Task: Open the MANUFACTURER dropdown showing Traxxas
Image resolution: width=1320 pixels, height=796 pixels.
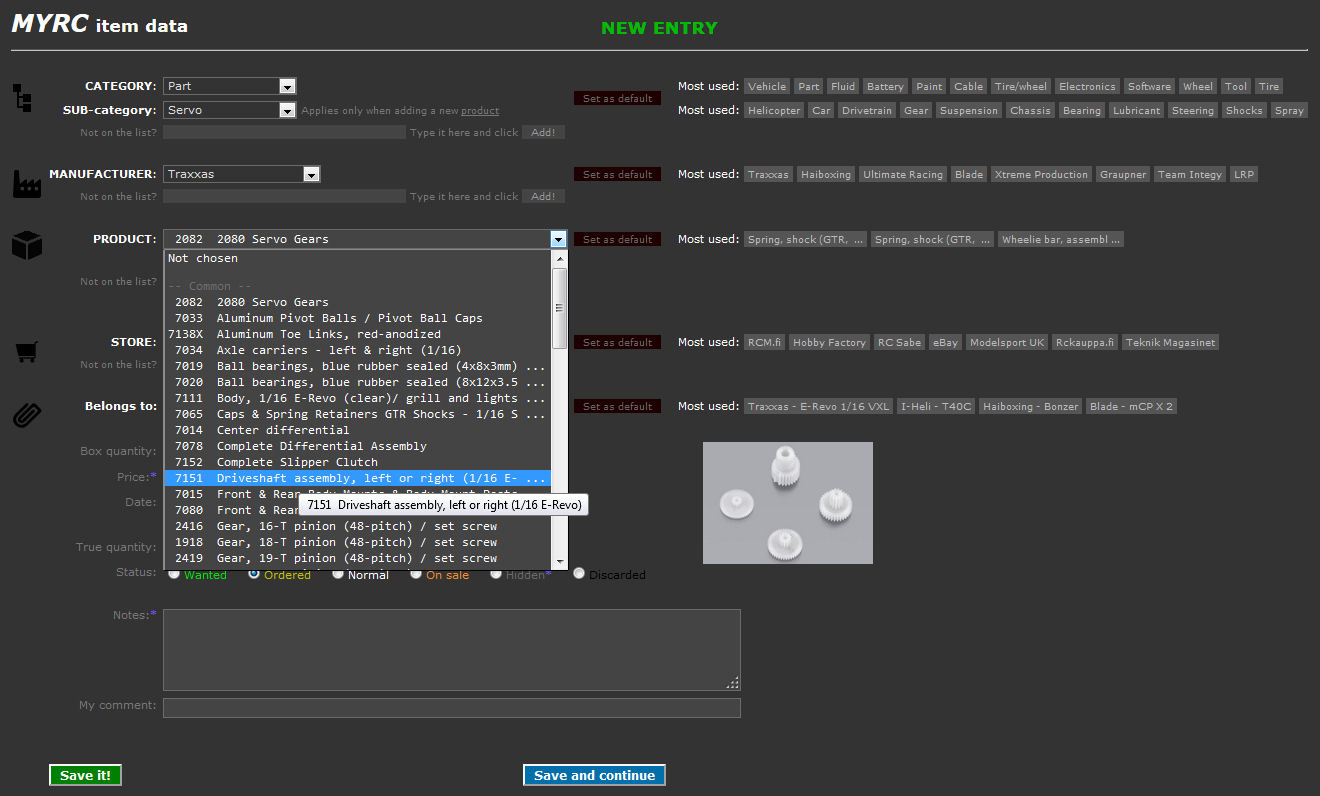Action: pos(241,174)
